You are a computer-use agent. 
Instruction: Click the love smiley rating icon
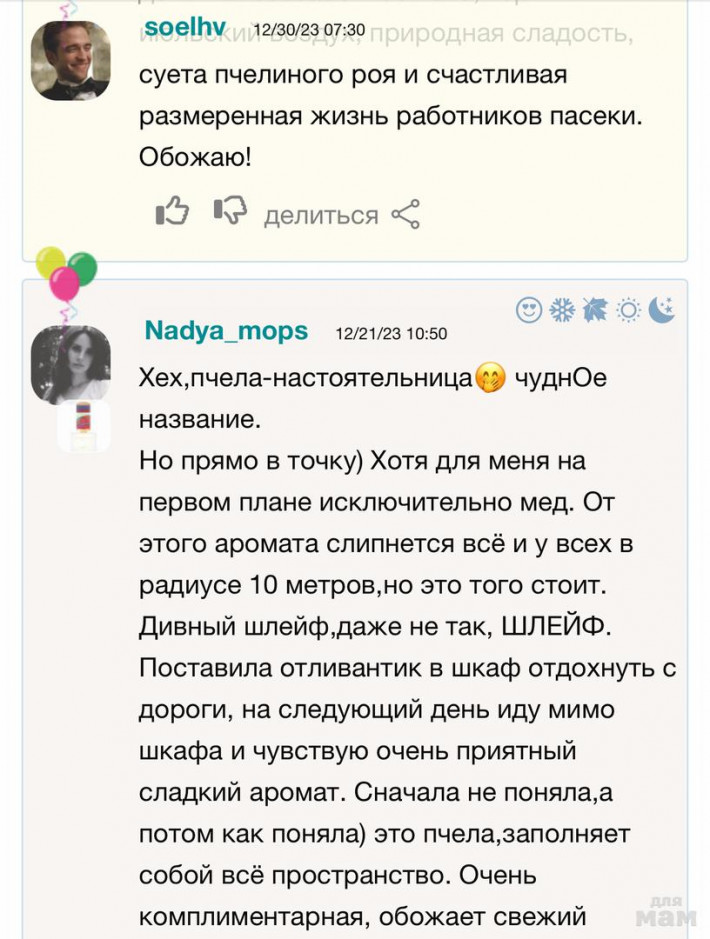tap(528, 310)
